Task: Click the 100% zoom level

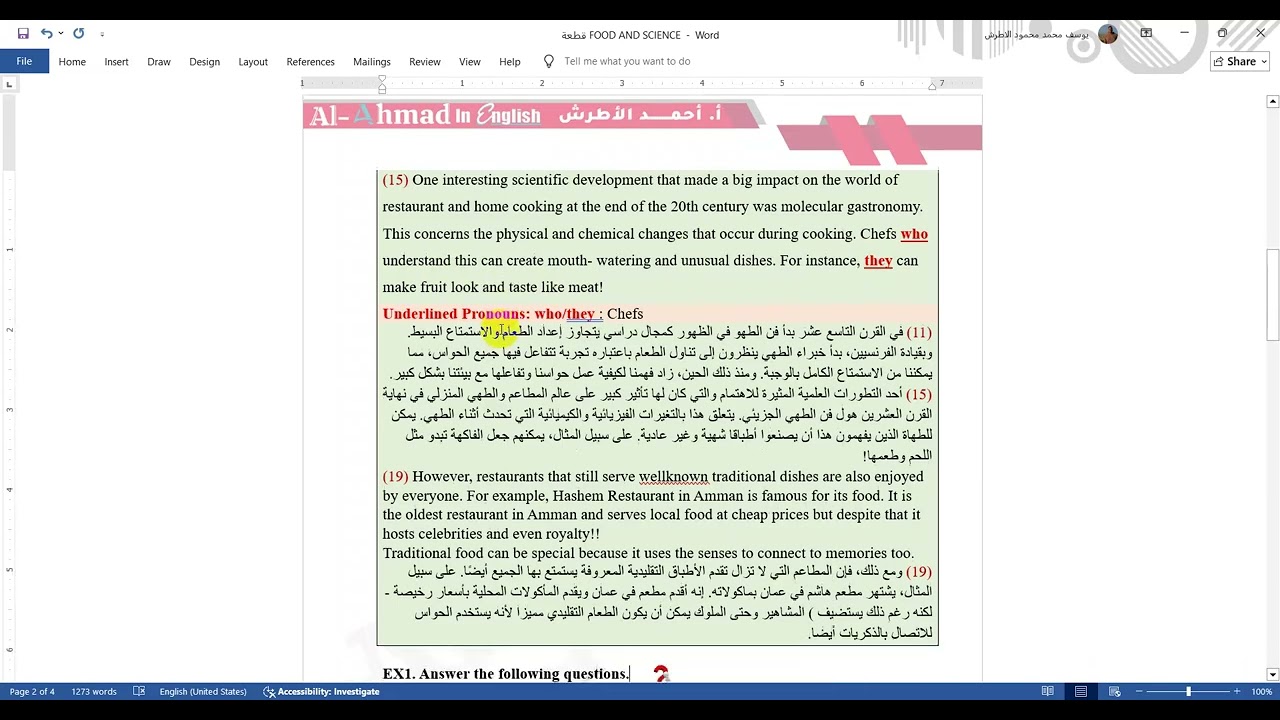Action: point(1262,691)
